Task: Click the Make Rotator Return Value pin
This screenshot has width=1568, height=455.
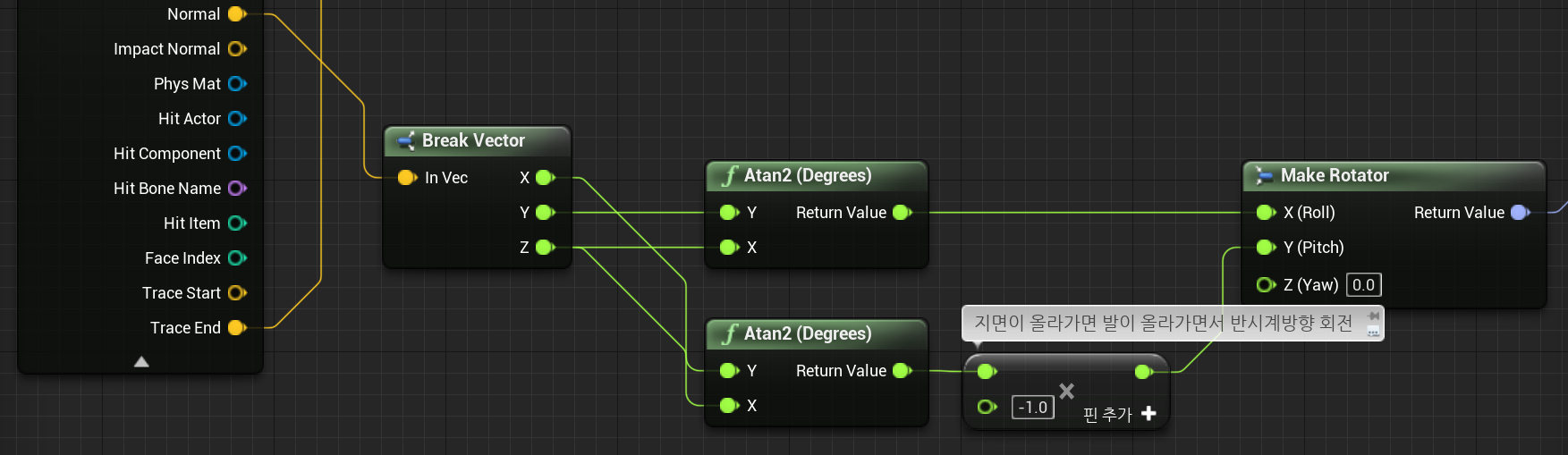Action: click(x=1521, y=213)
